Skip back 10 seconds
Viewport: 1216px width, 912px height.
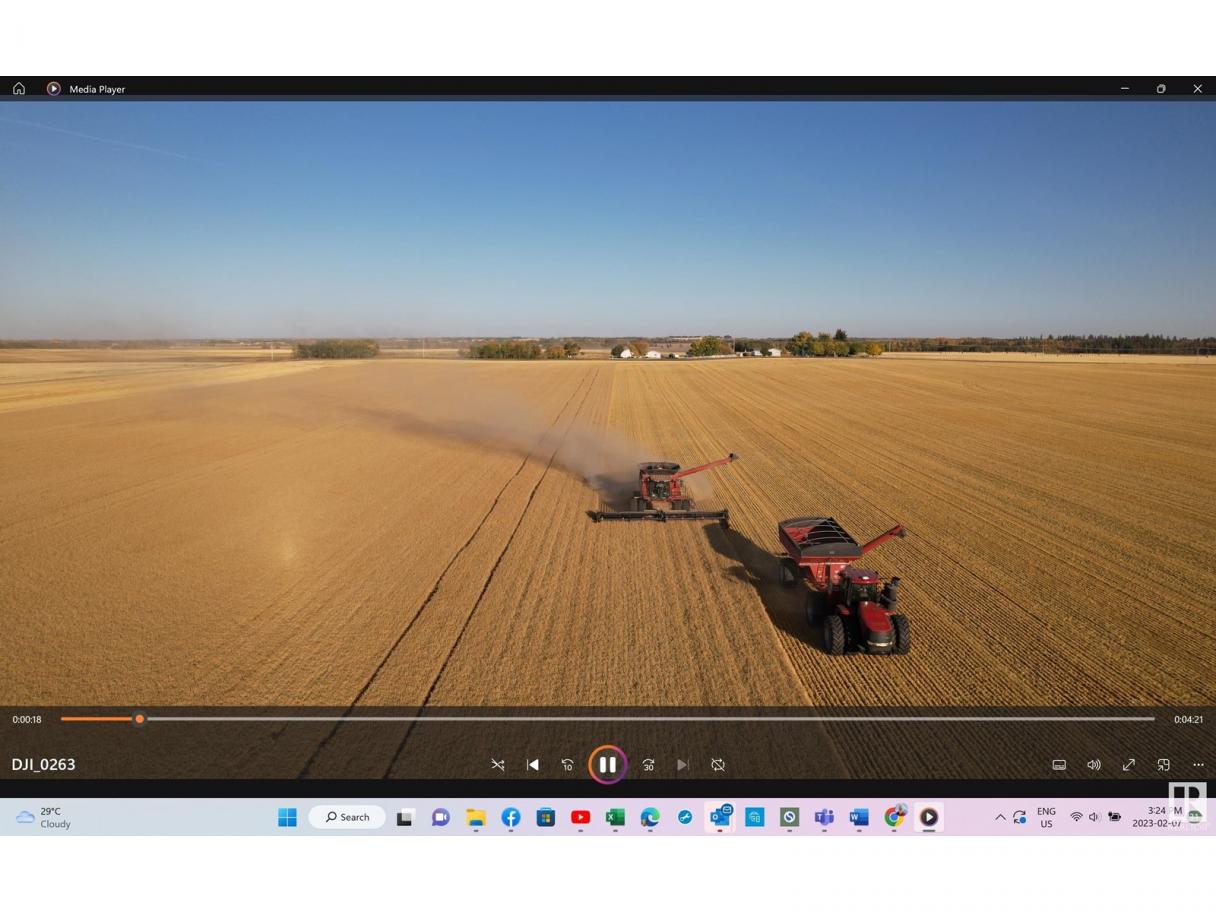[568, 765]
